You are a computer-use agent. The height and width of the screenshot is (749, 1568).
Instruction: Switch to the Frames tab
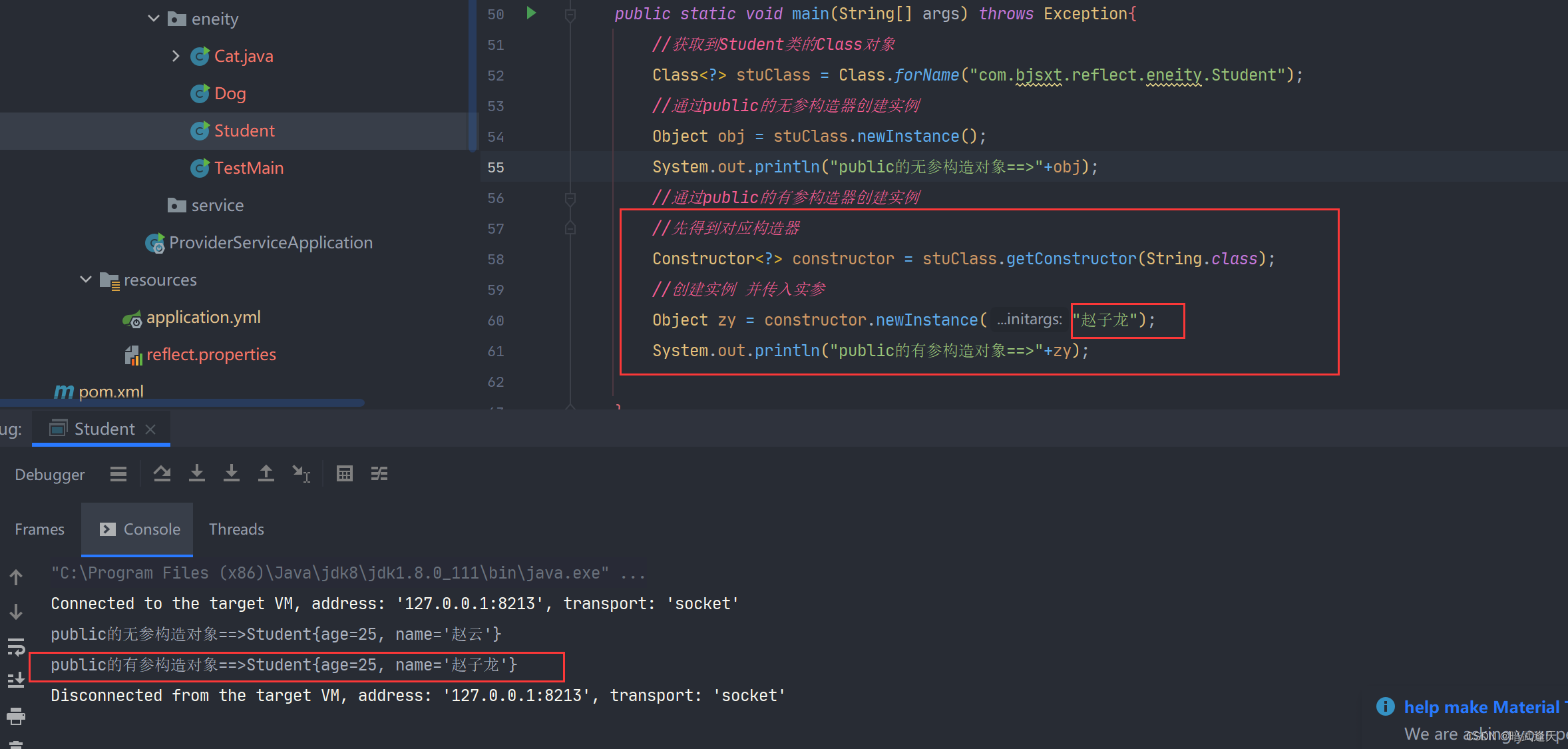[x=39, y=529]
